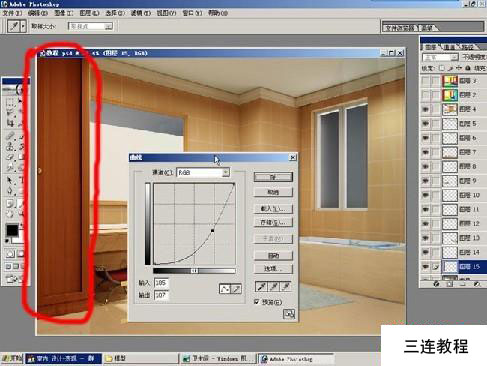Hide layer 图层 6 via eye icon
Screen dimensions: 487x366
coord(425,138)
